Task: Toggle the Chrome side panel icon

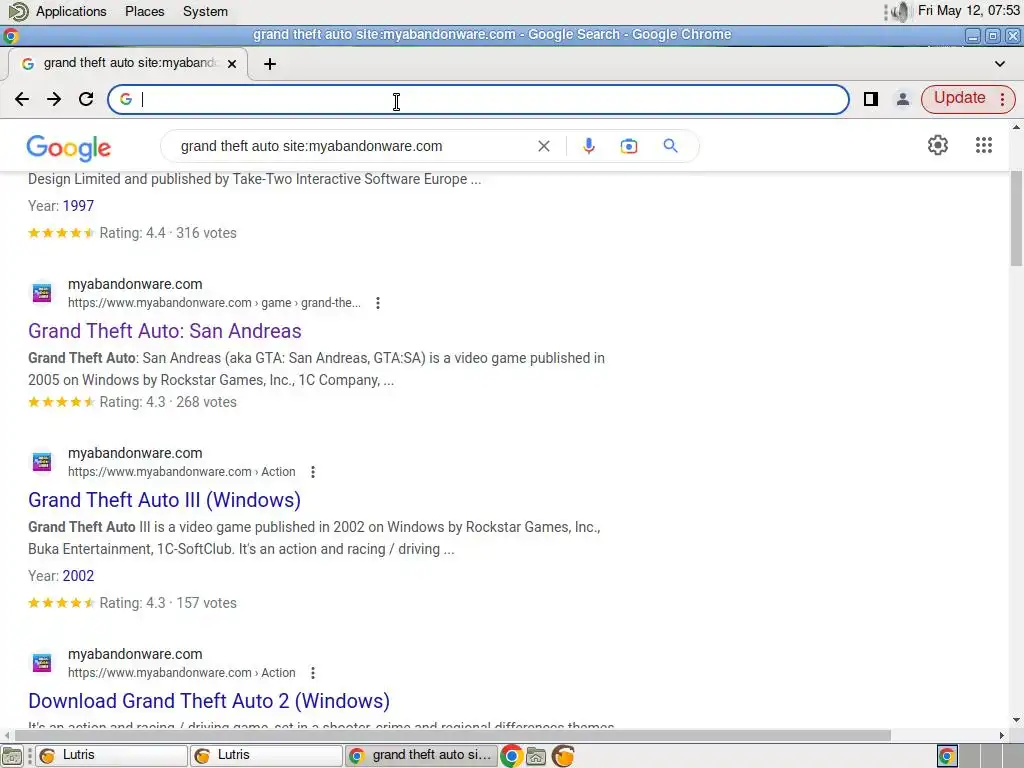Action: (x=871, y=99)
